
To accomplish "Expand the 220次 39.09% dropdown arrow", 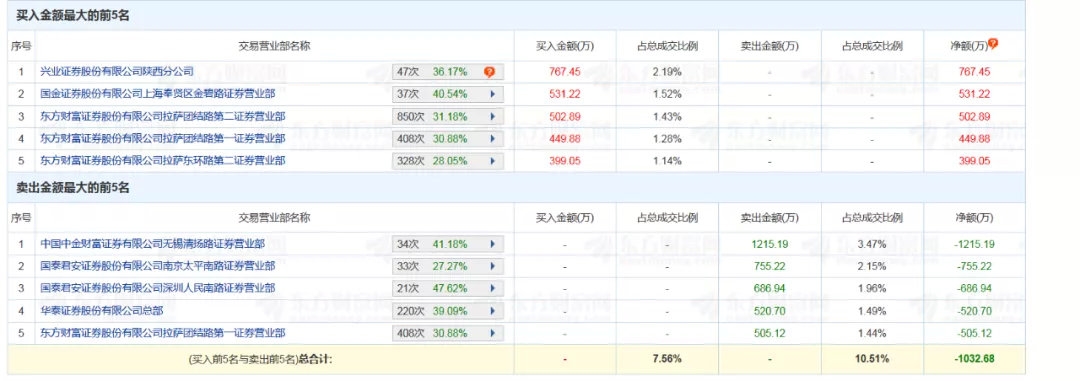I will [x=492, y=311].
